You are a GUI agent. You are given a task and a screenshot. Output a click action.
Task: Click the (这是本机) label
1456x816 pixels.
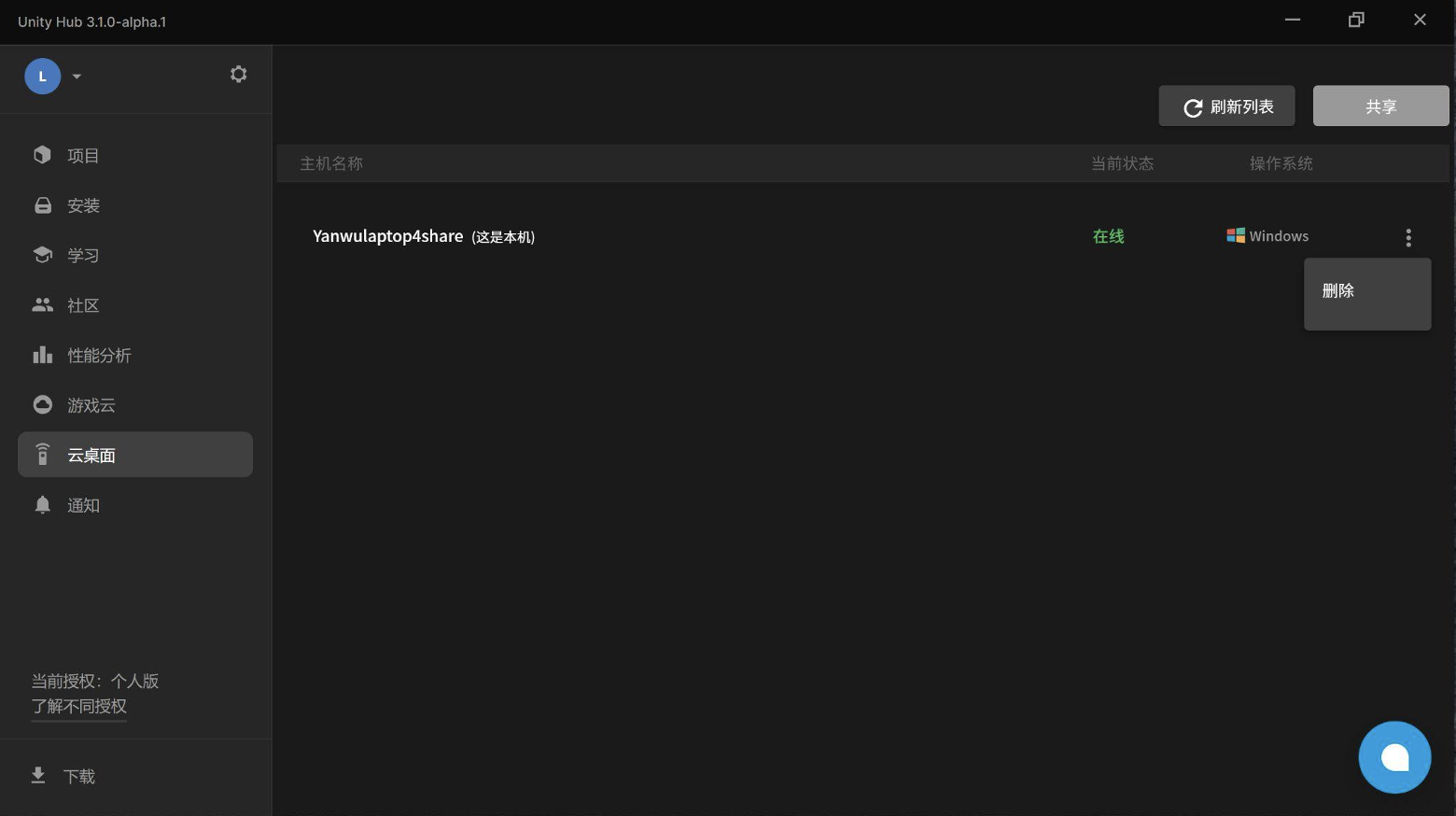503,237
